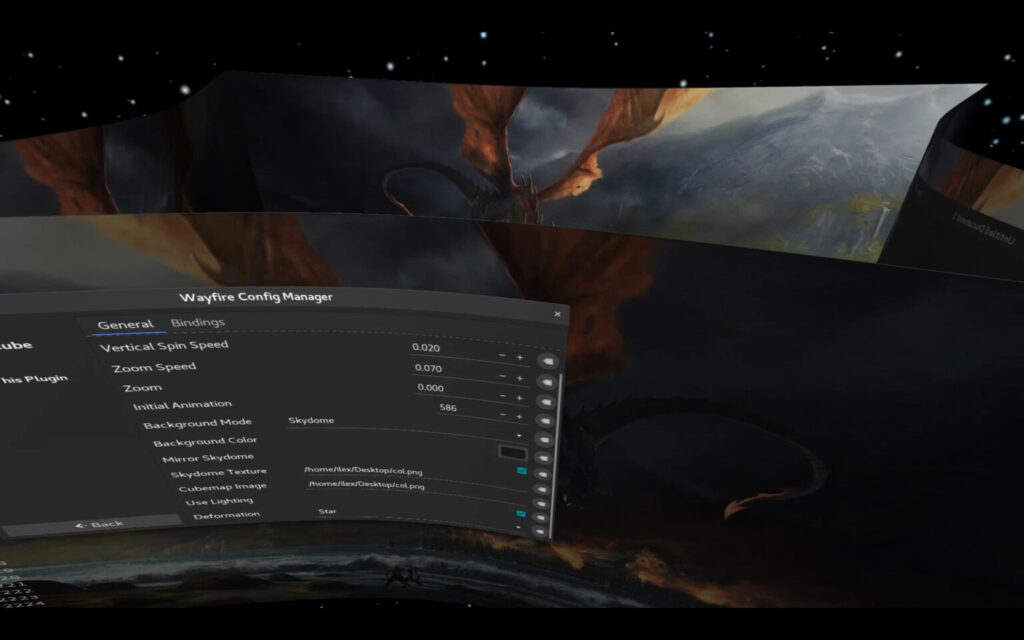Reset Zoom Speed using its reset icon
This screenshot has width=1024, height=640.
pyautogui.click(x=545, y=381)
